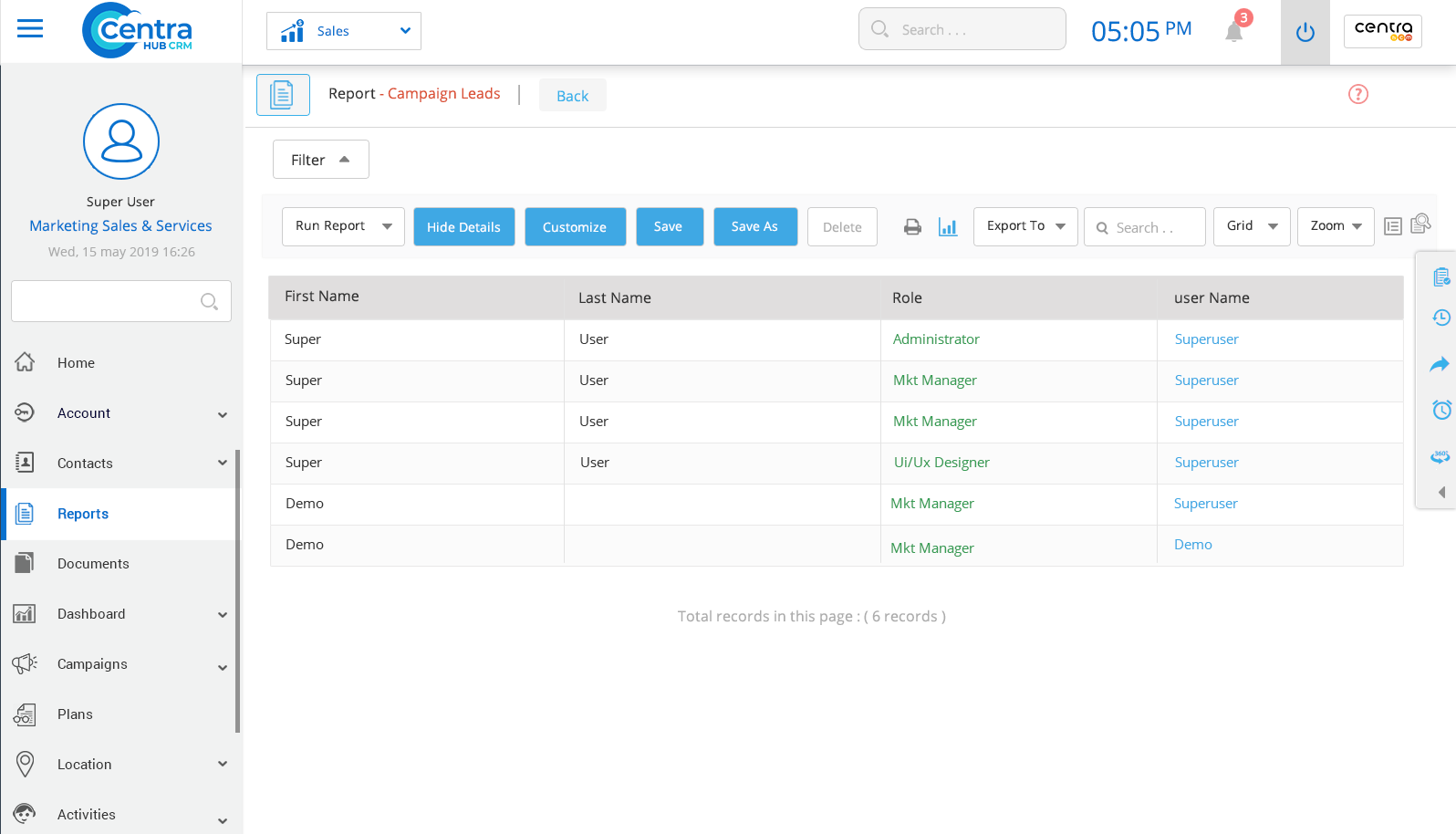Click the top global search field
Viewport: 1456px width, 834px height.
click(962, 29)
